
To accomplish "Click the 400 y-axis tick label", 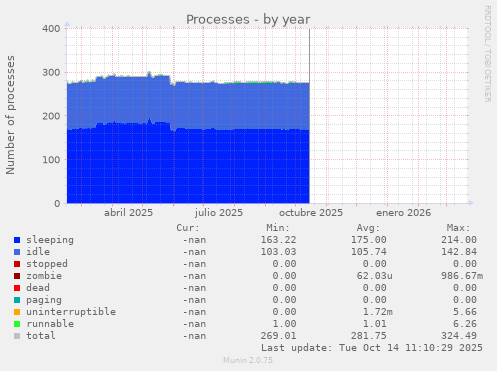I will [51, 29].
